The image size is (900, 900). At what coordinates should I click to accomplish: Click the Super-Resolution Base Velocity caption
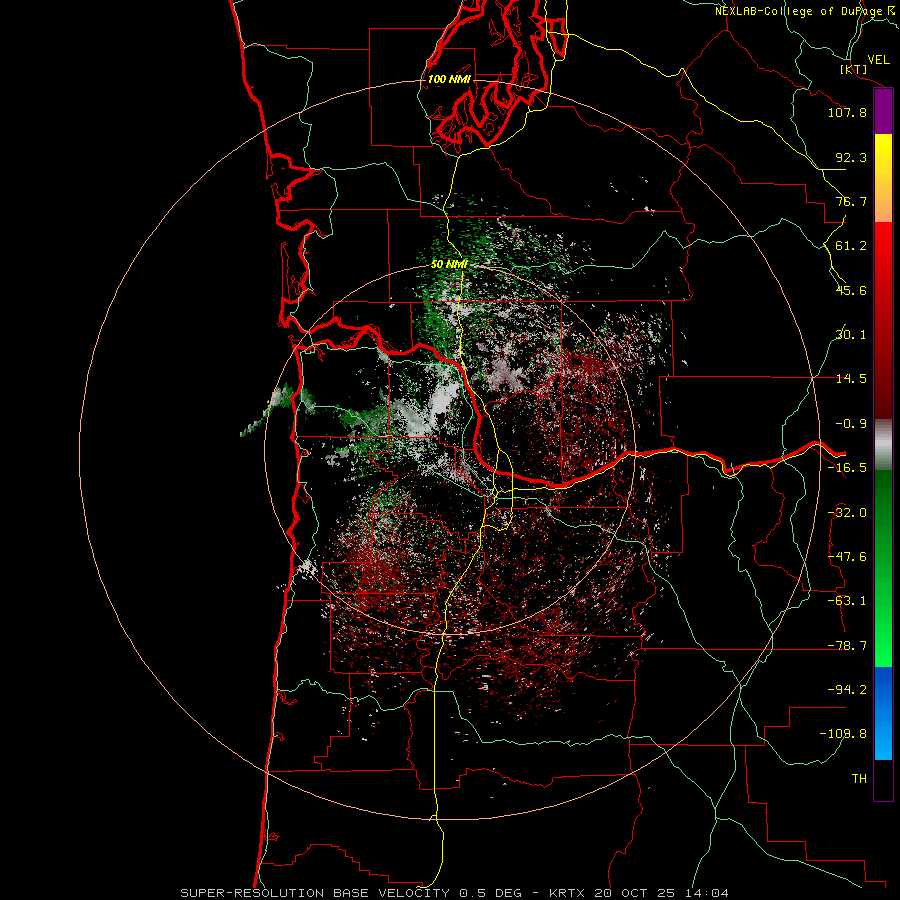(455, 893)
